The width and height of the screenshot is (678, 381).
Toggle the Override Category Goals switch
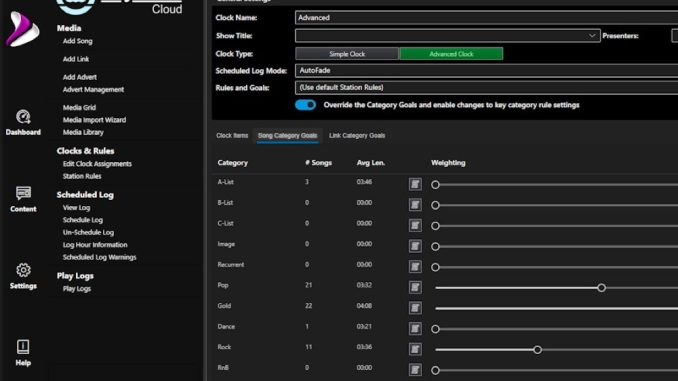(x=305, y=105)
